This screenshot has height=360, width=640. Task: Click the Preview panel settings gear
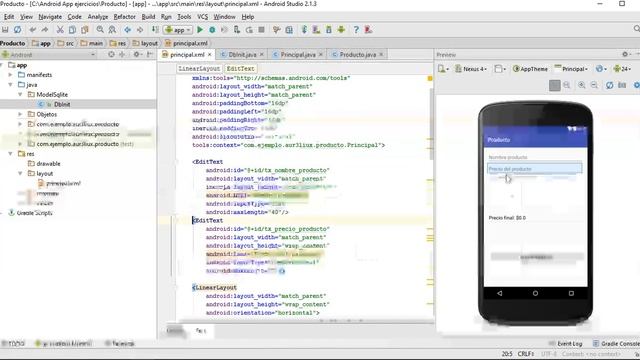624,54
